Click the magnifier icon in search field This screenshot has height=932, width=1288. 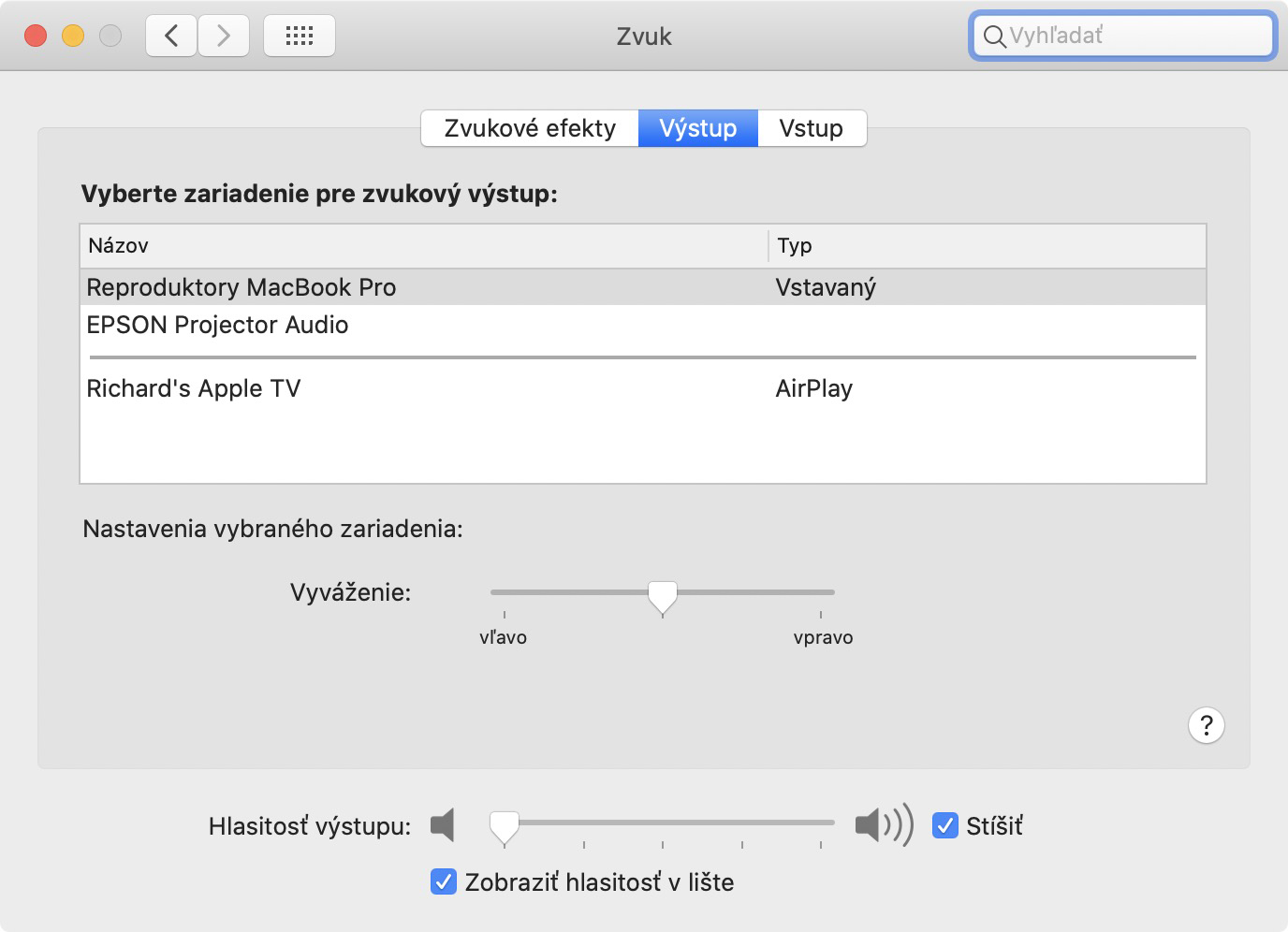click(x=994, y=36)
